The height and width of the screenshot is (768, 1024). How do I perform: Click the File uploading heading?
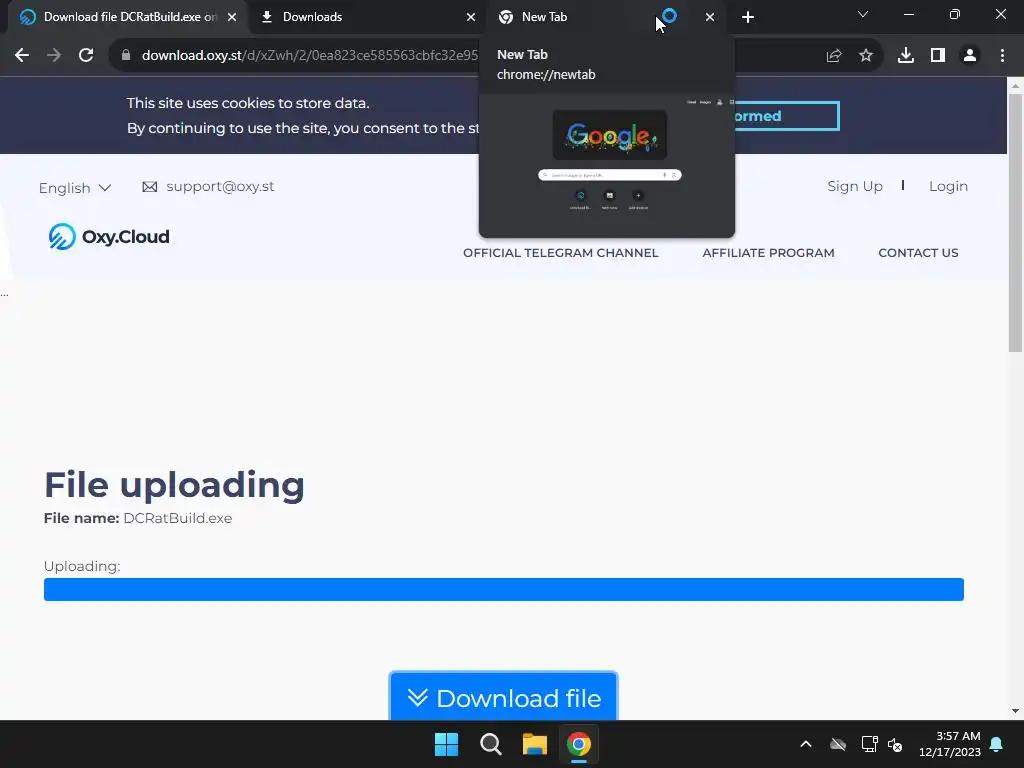click(x=174, y=485)
